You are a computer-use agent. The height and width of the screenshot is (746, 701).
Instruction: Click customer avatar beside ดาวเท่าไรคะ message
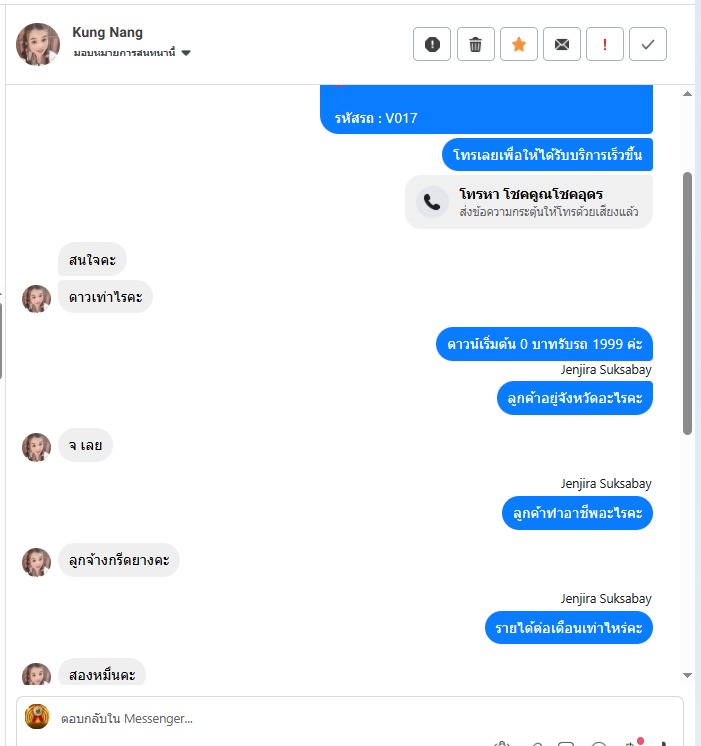pyautogui.click(x=37, y=299)
